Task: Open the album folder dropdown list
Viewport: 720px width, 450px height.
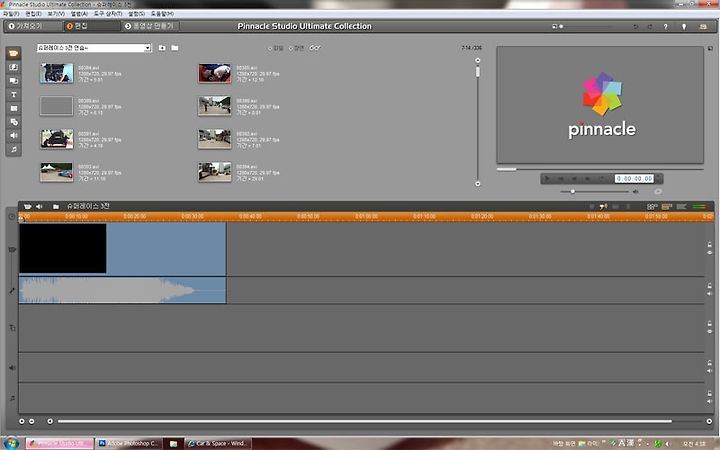Action: [147, 48]
